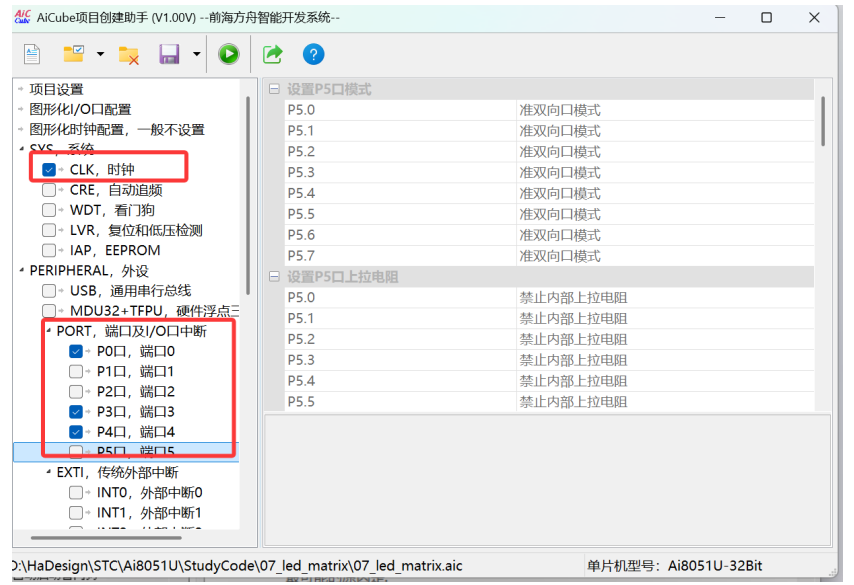Click the green generate/run play icon
Screen dimensions: 854x585
click(x=229, y=54)
